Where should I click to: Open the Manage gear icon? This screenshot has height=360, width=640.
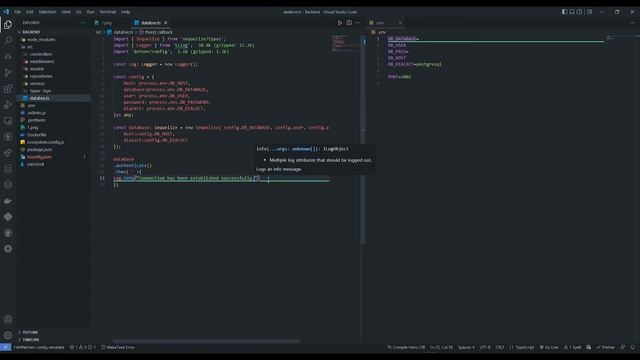click(8, 336)
